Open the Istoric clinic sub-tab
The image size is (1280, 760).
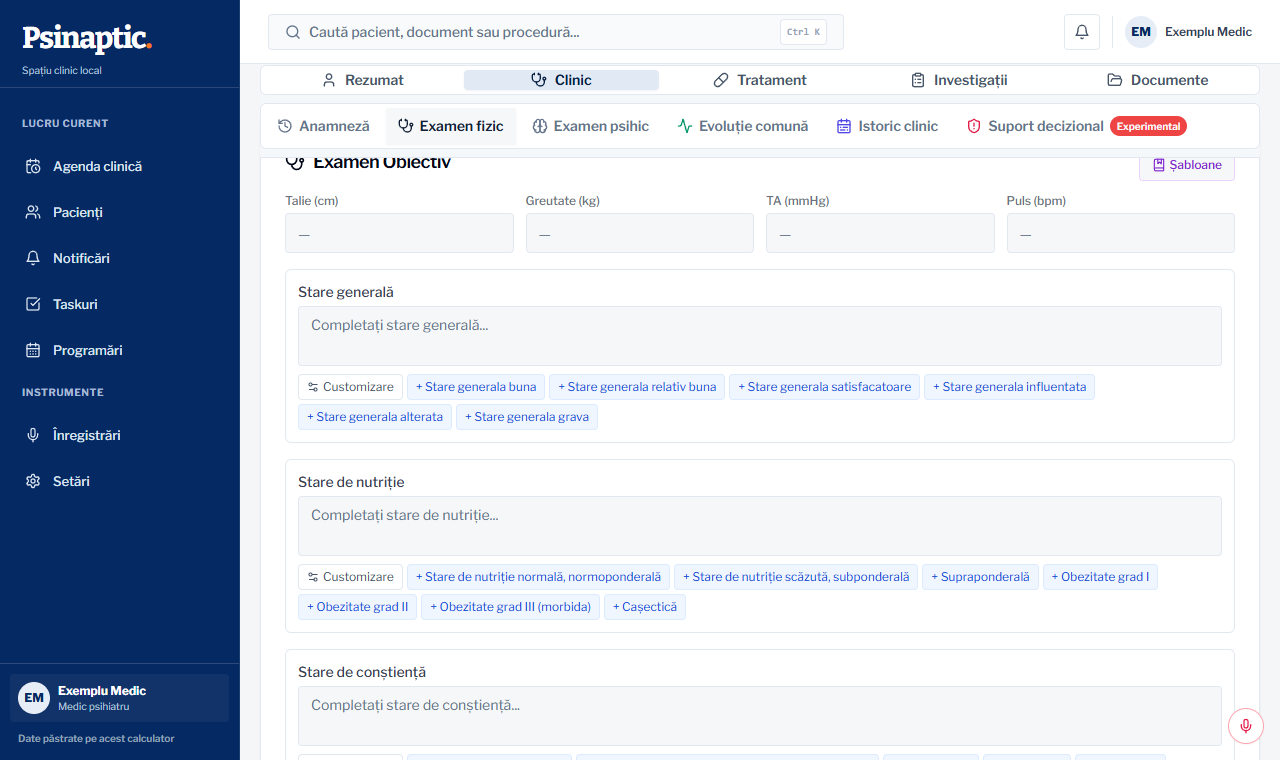(887, 126)
